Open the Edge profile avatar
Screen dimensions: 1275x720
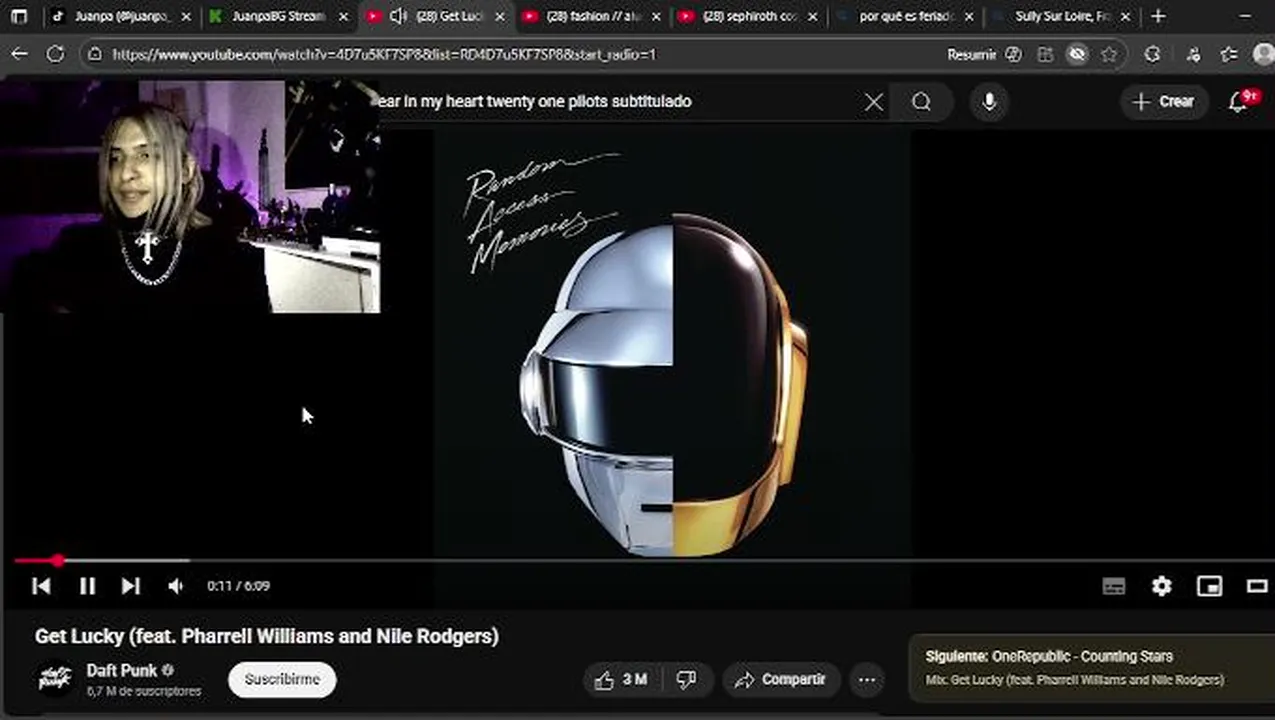click(x=1264, y=55)
